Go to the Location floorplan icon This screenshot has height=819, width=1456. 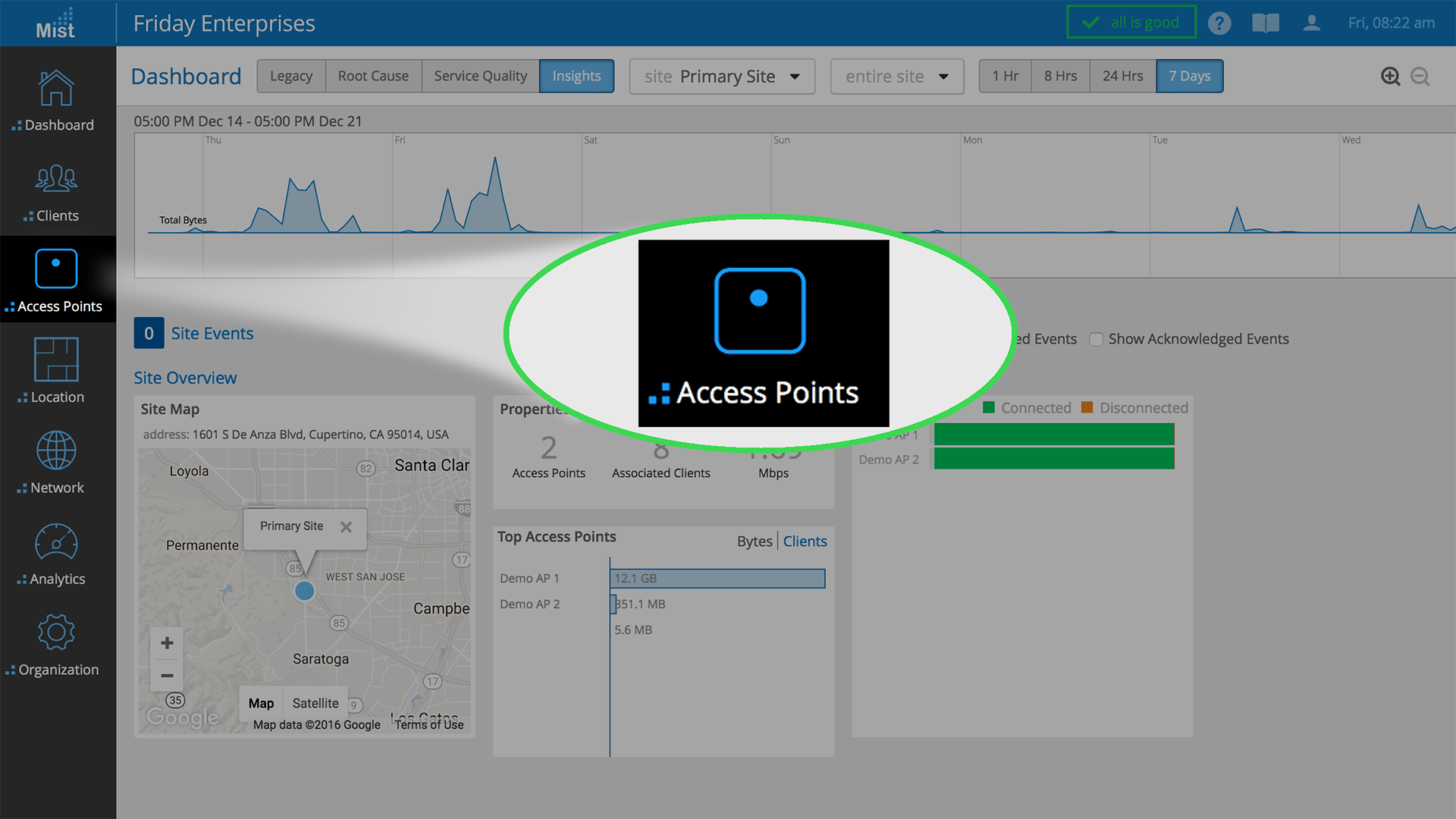(x=56, y=359)
